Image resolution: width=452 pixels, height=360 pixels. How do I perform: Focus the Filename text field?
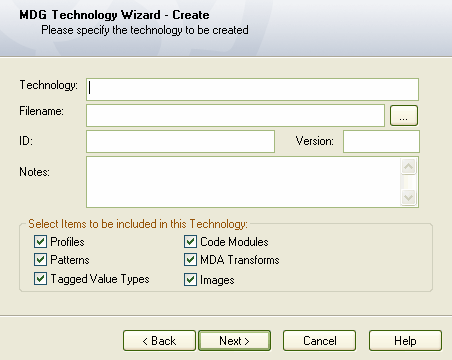(235, 115)
